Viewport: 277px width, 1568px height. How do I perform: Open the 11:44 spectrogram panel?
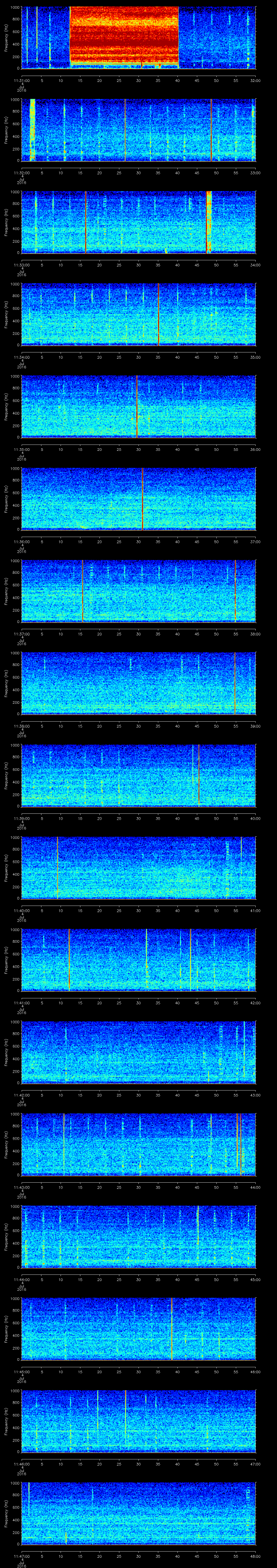point(138,1237)
